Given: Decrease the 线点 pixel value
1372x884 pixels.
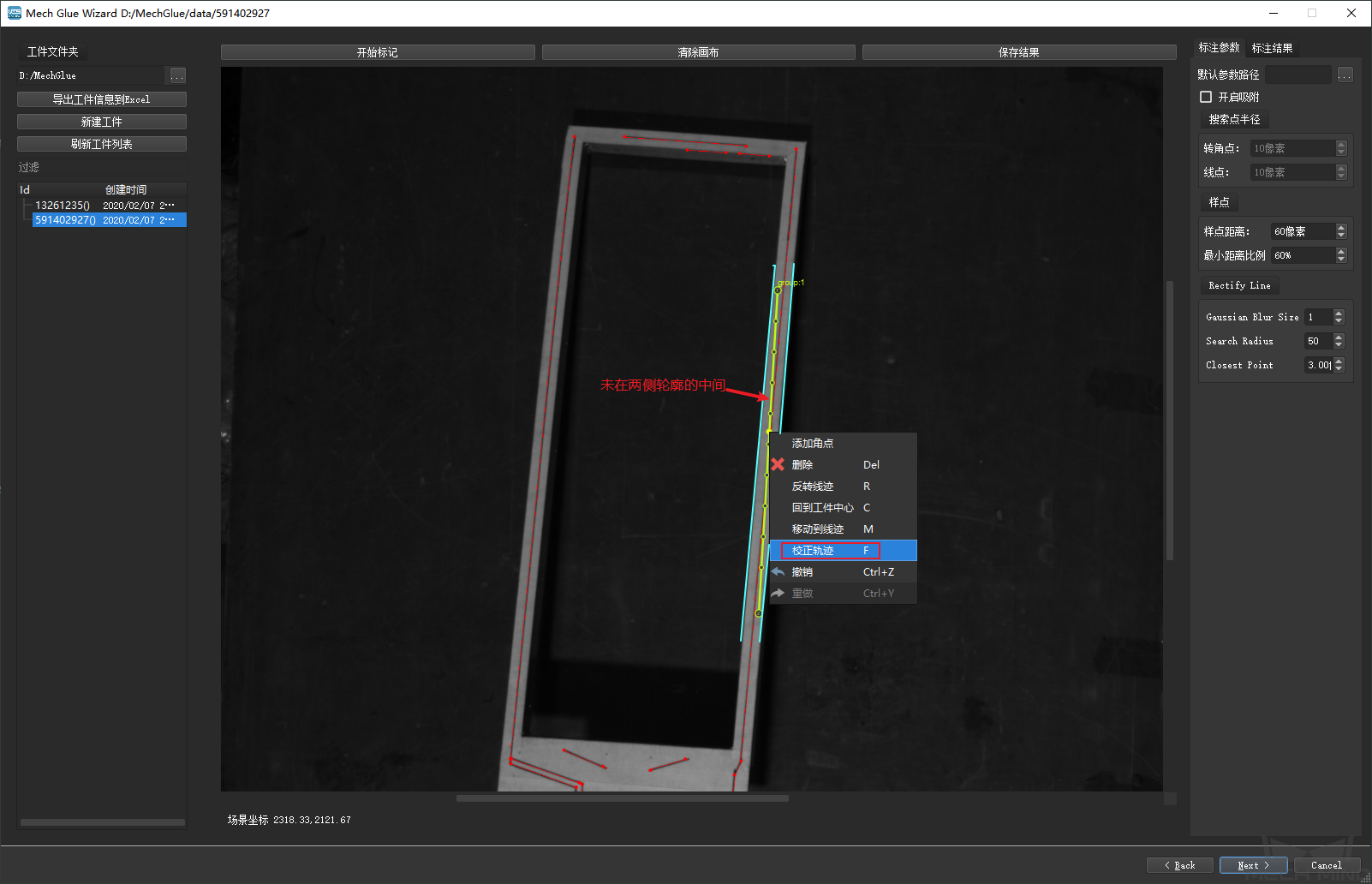Looking at the screenshot, I should point(1341,176).
